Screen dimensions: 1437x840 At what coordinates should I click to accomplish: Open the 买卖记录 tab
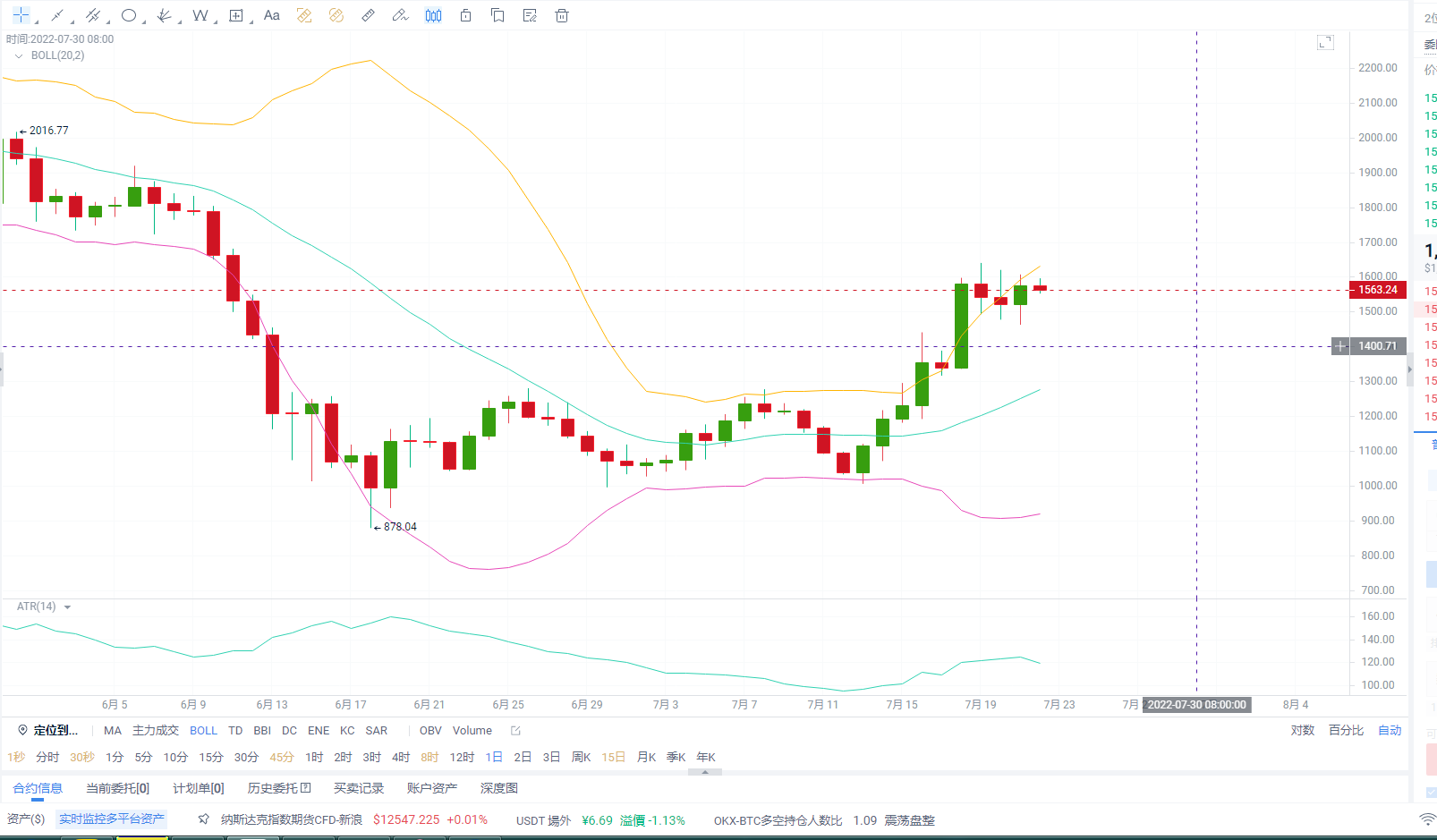[359, 788]
